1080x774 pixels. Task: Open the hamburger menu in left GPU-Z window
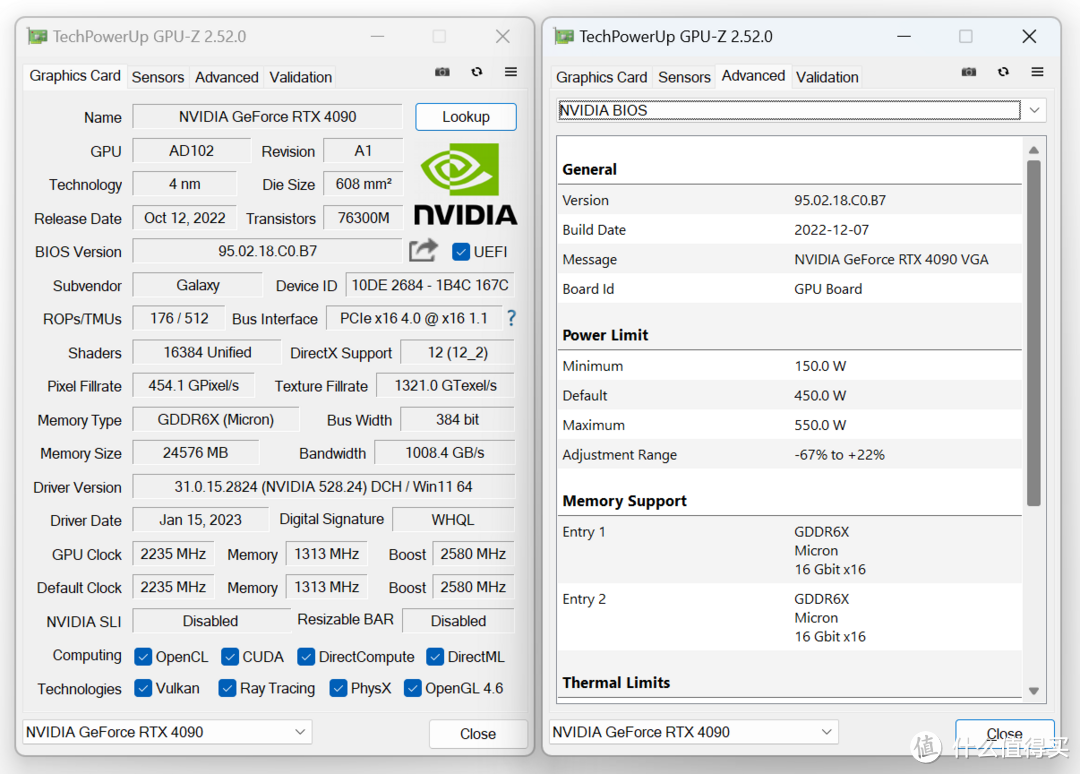coord(510,72)
